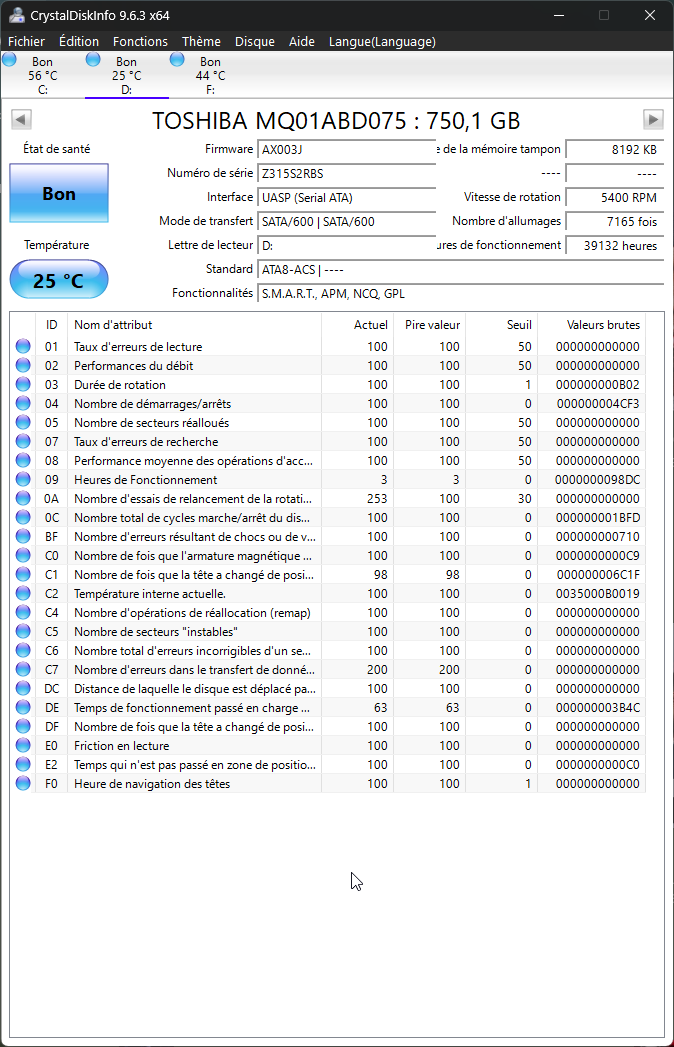
Task: Go to previous disk with left arrow
Action: pyautogui.click(x=20, y=120)
